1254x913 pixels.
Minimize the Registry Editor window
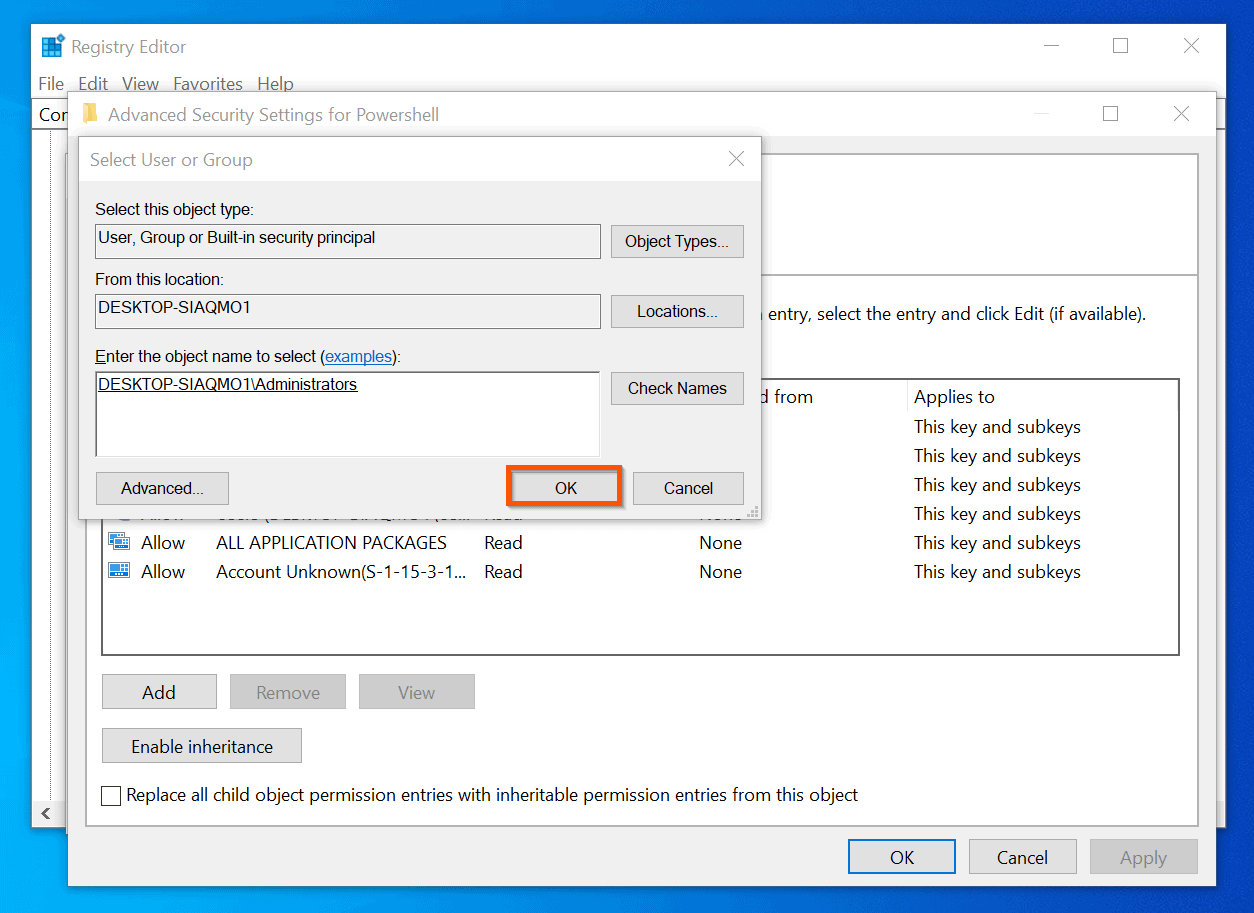coord(1050,46)
